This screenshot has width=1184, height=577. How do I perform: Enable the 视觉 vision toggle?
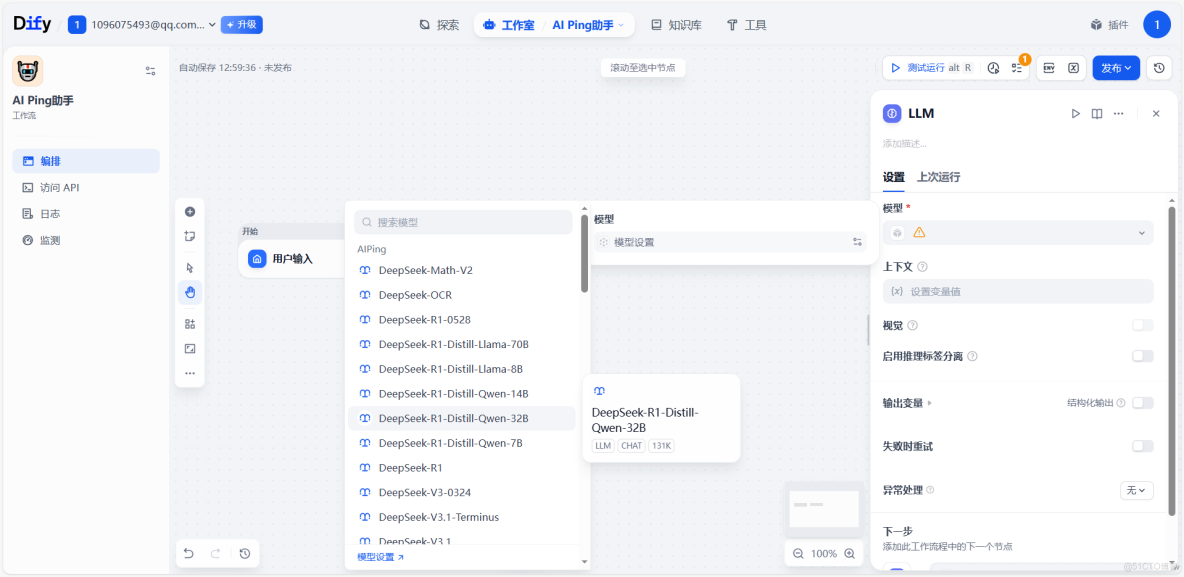pos(1141,325)
